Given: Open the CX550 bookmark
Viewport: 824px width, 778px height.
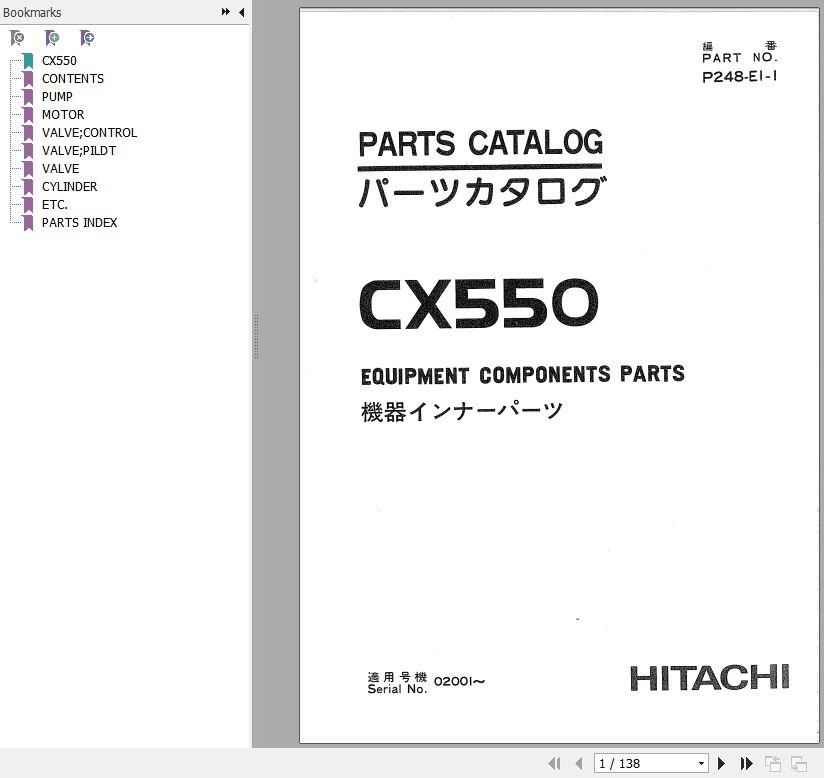Looking at the screenshot, I should 59,60.
